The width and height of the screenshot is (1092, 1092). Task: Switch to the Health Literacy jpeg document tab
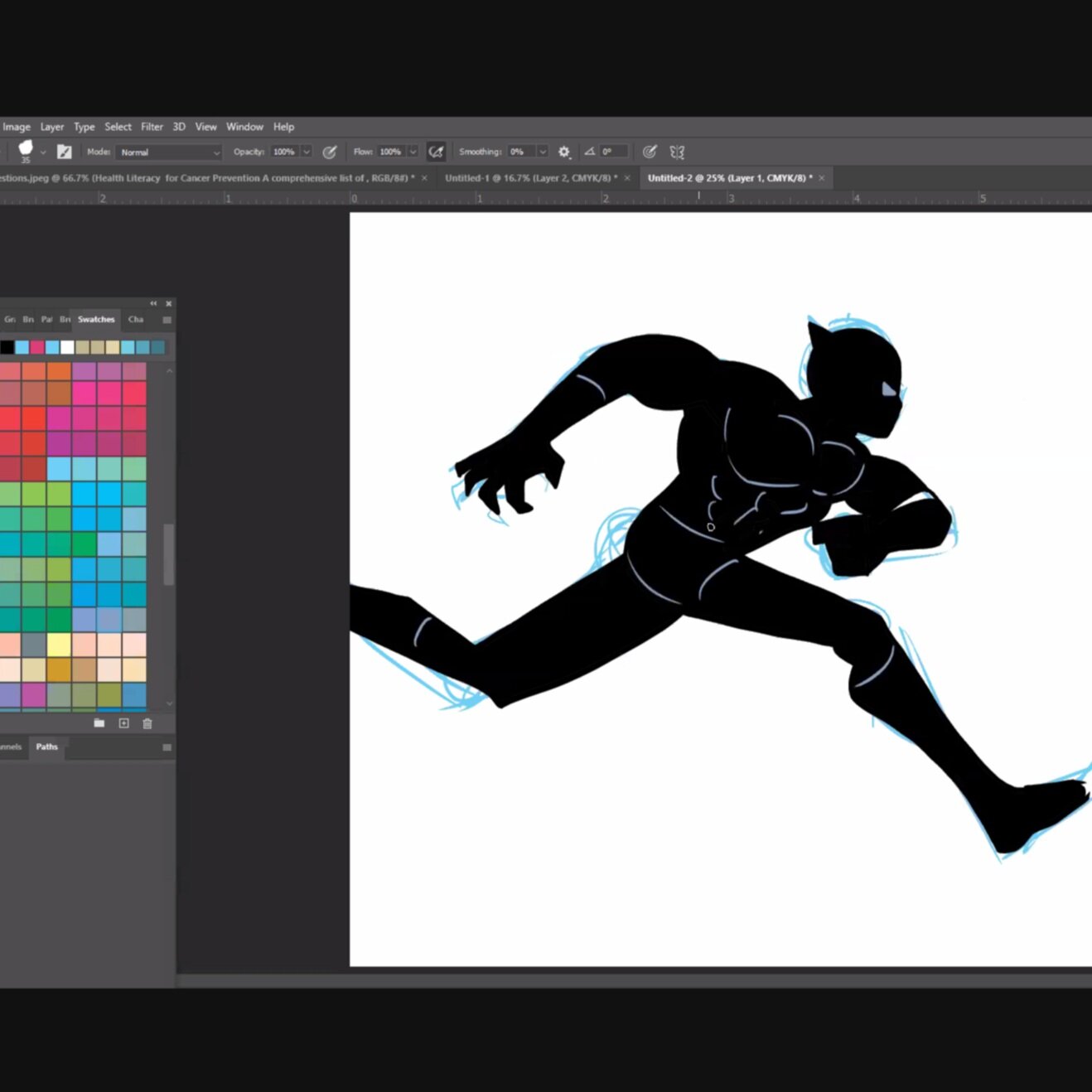pyautogui.click(x=207, y=178)
